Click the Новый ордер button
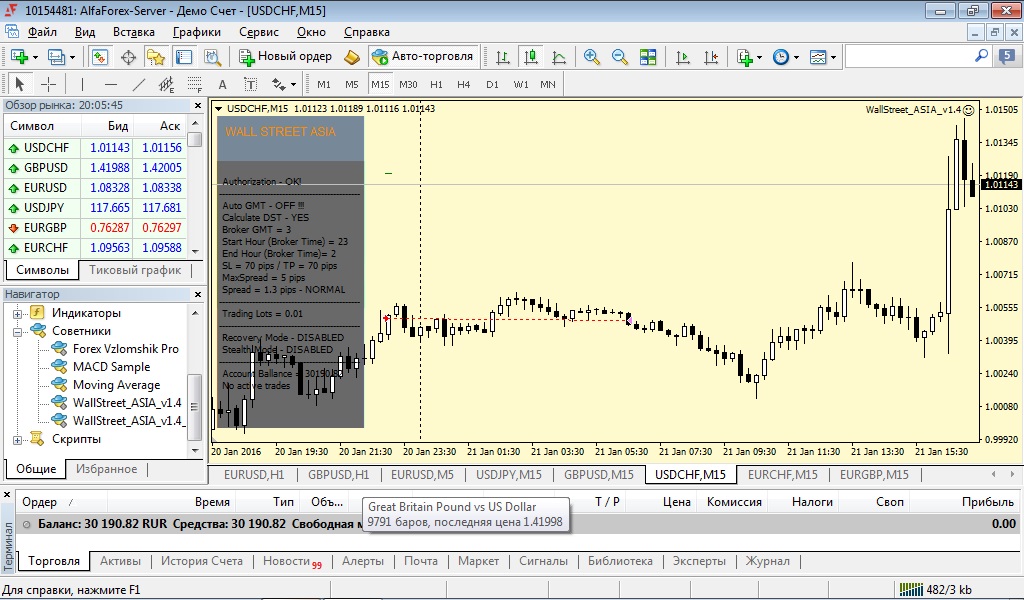Viewport: 1024px width, 600px height. point(285,57)
